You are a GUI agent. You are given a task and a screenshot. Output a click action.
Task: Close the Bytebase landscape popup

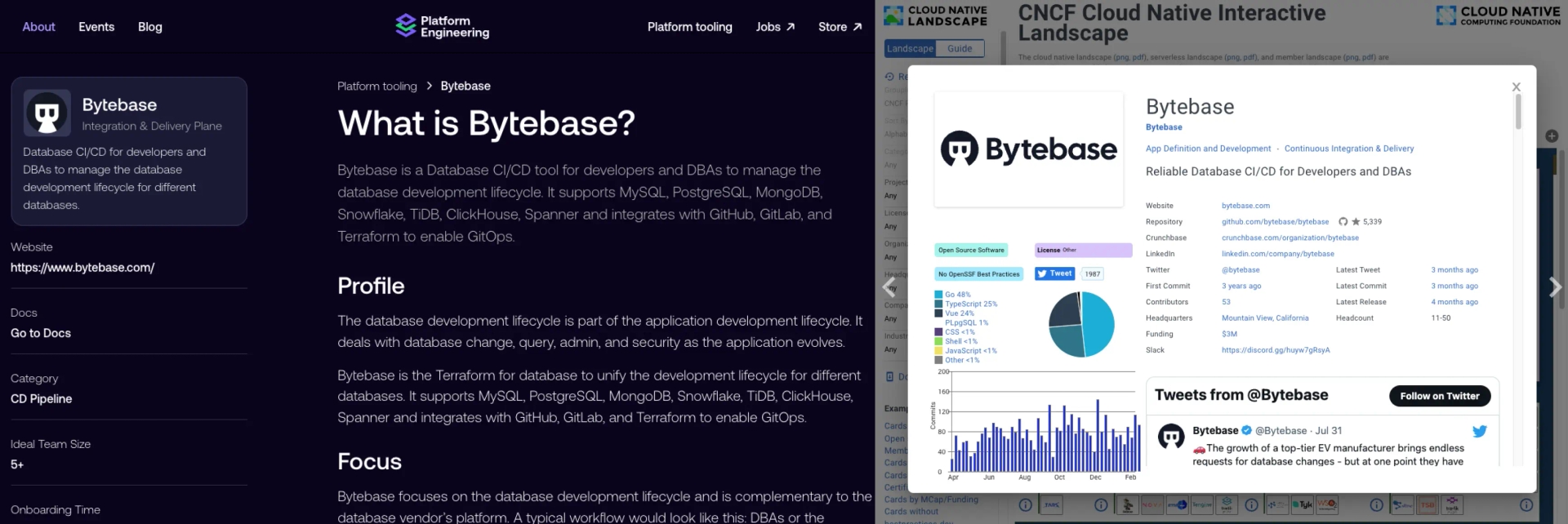[1516, 87]
